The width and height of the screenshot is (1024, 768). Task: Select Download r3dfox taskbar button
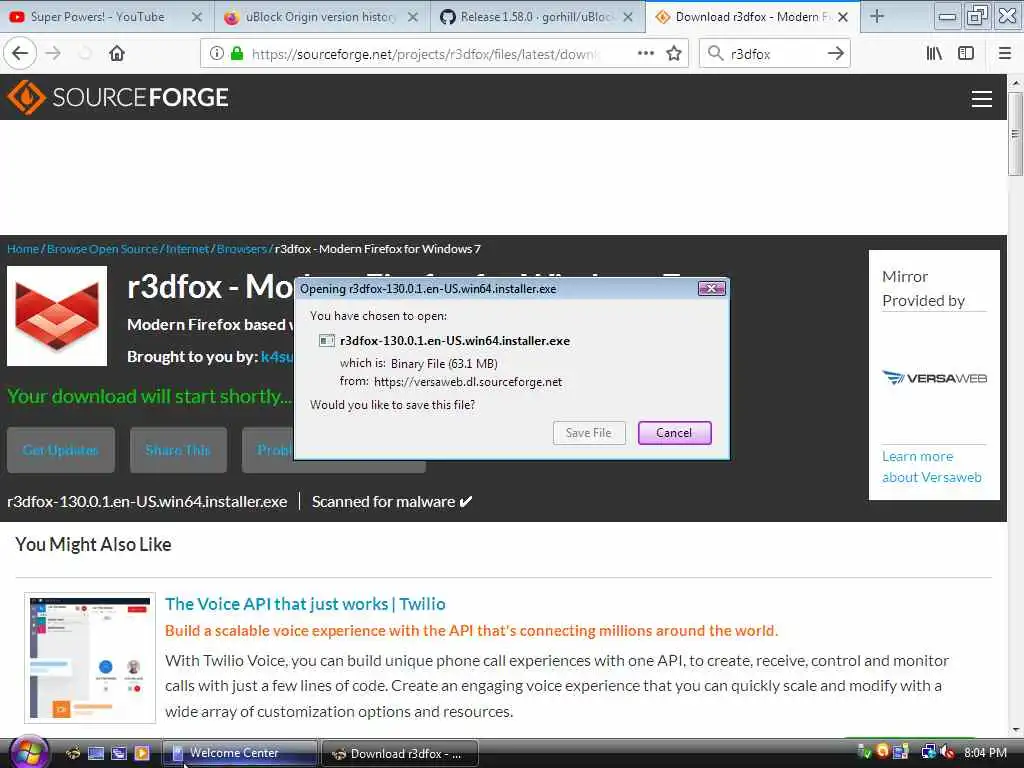point(400,754)
